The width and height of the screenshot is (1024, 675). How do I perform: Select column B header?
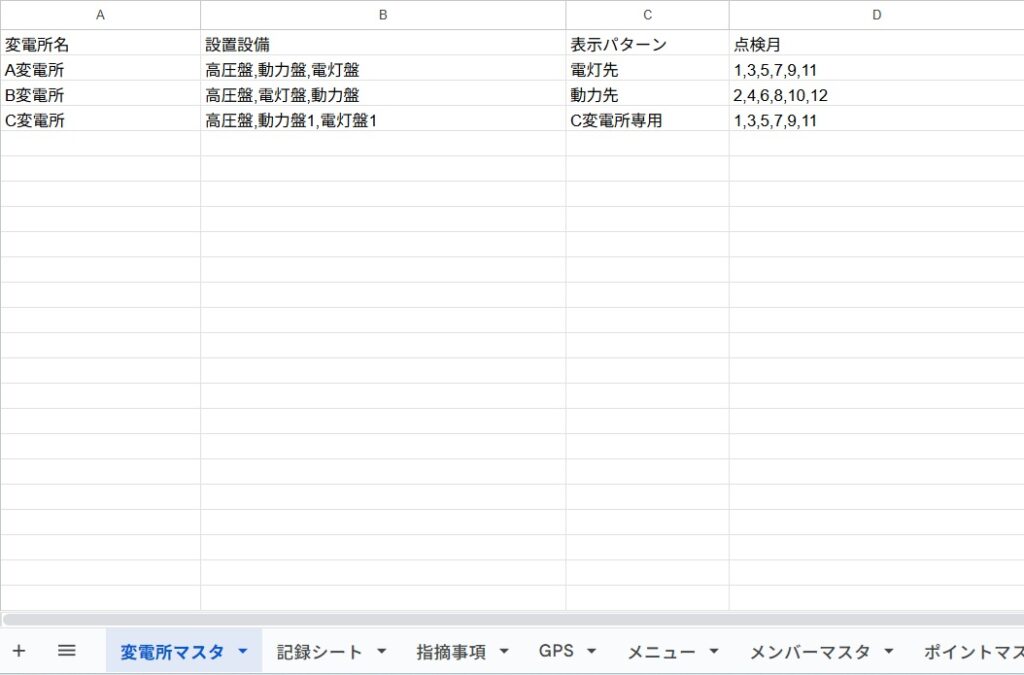pyautogui.click(x=383, y=15)
